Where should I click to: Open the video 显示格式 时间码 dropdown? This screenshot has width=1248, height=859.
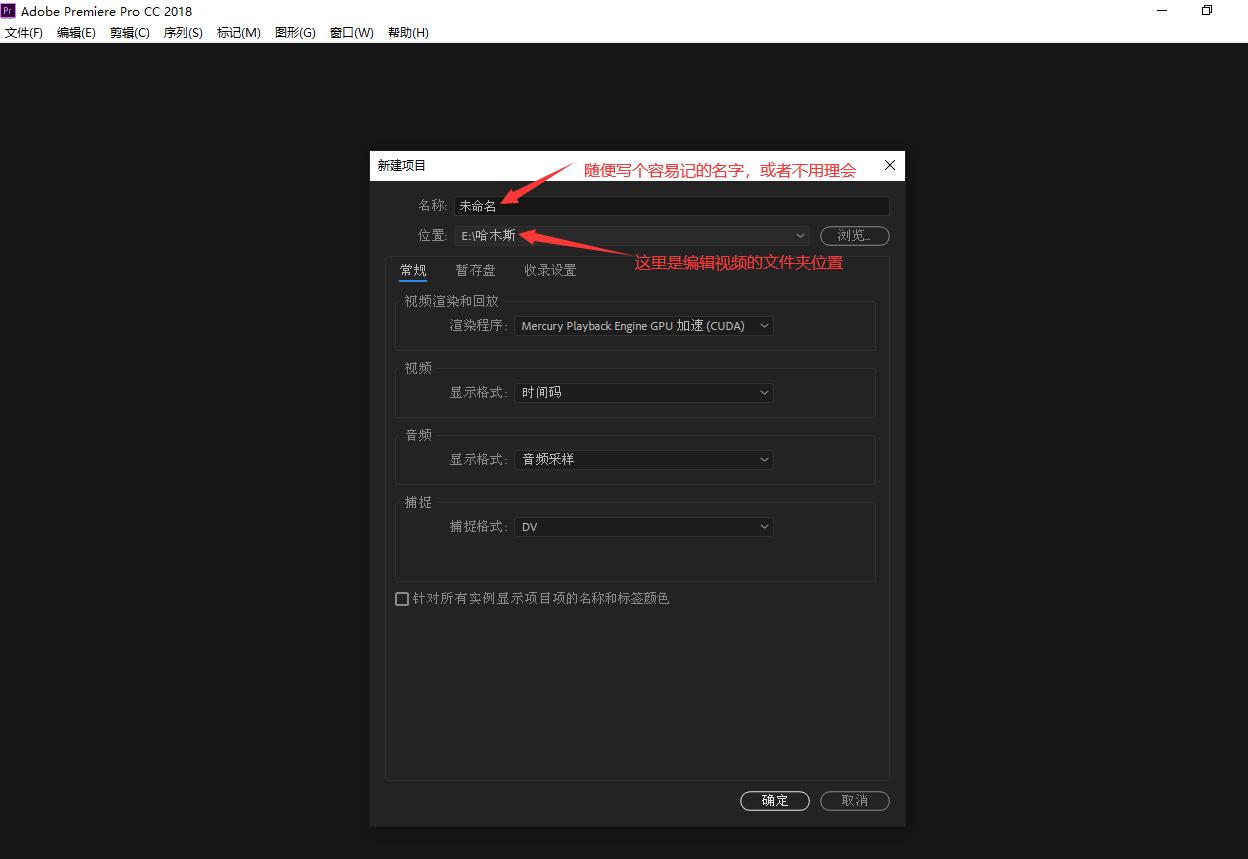tap(764, 392)
